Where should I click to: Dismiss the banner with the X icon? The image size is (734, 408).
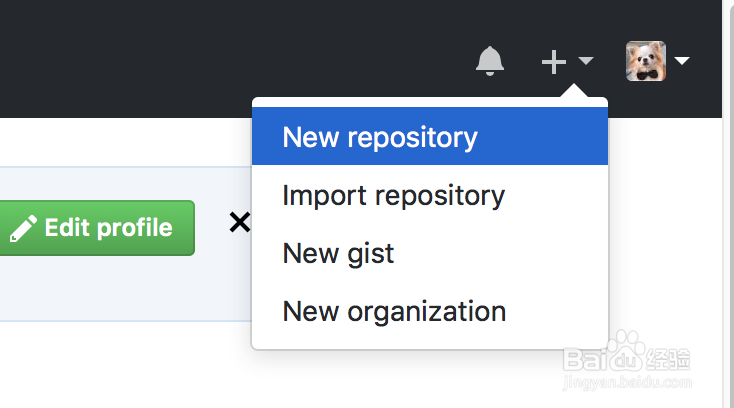pos(239,222)
